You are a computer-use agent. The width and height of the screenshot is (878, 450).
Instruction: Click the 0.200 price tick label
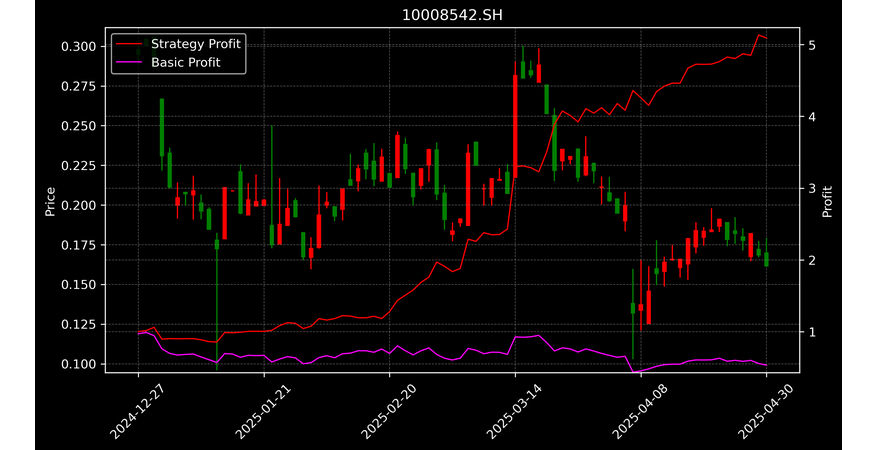(x=79, y=205)
